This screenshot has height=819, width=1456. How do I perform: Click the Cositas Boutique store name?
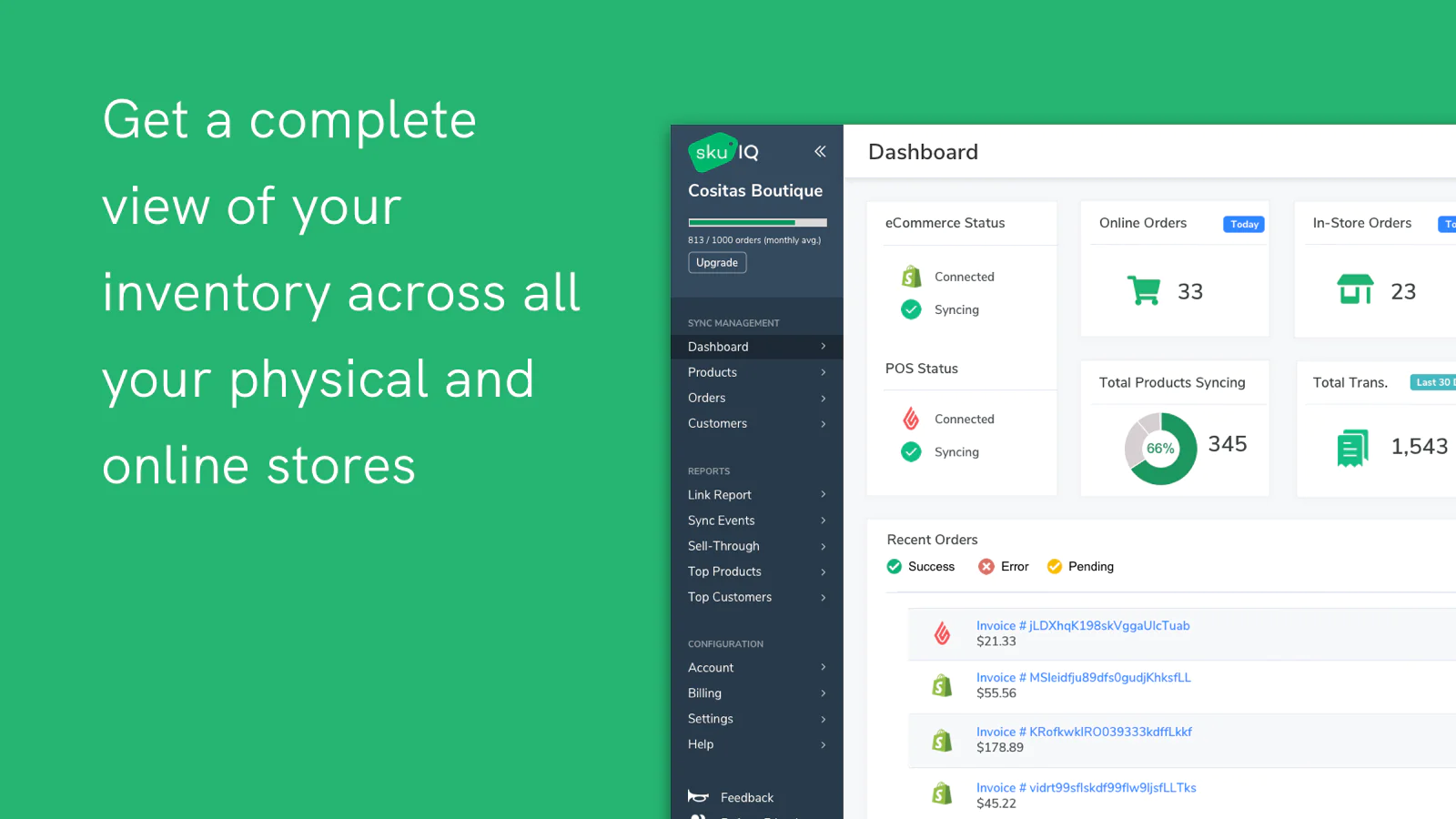[755, 190]
